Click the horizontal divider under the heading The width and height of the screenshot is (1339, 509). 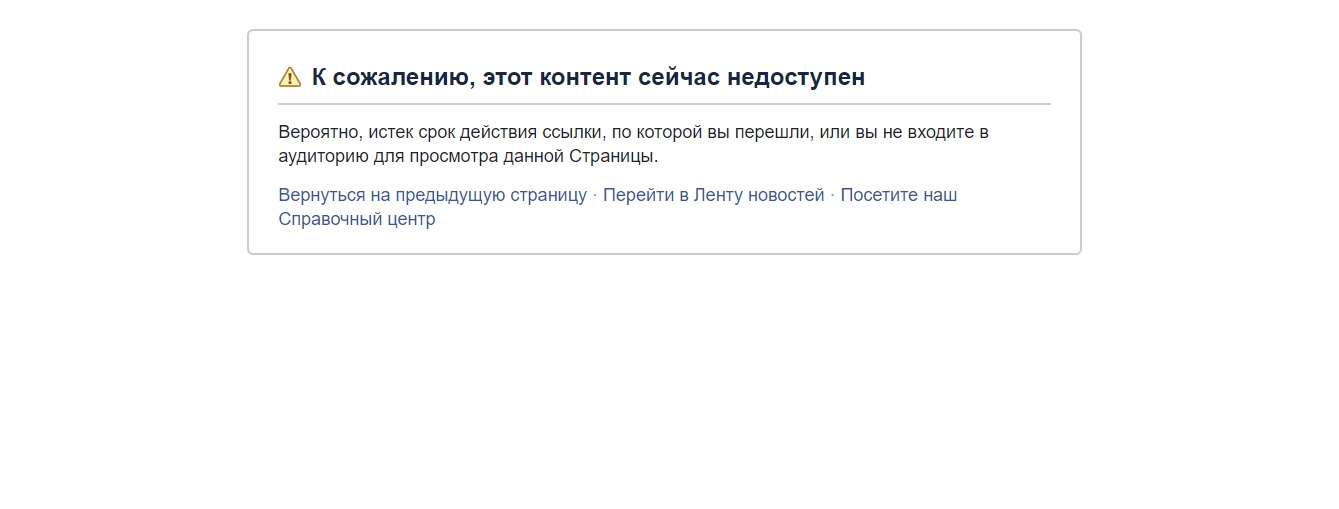[664, 104]
